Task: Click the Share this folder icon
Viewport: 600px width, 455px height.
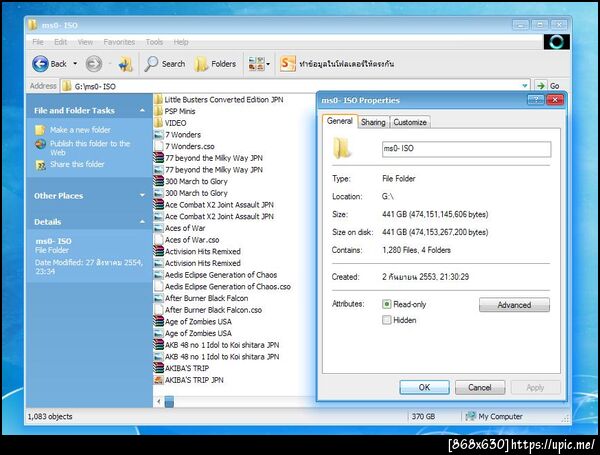Action: coord(40,165)
